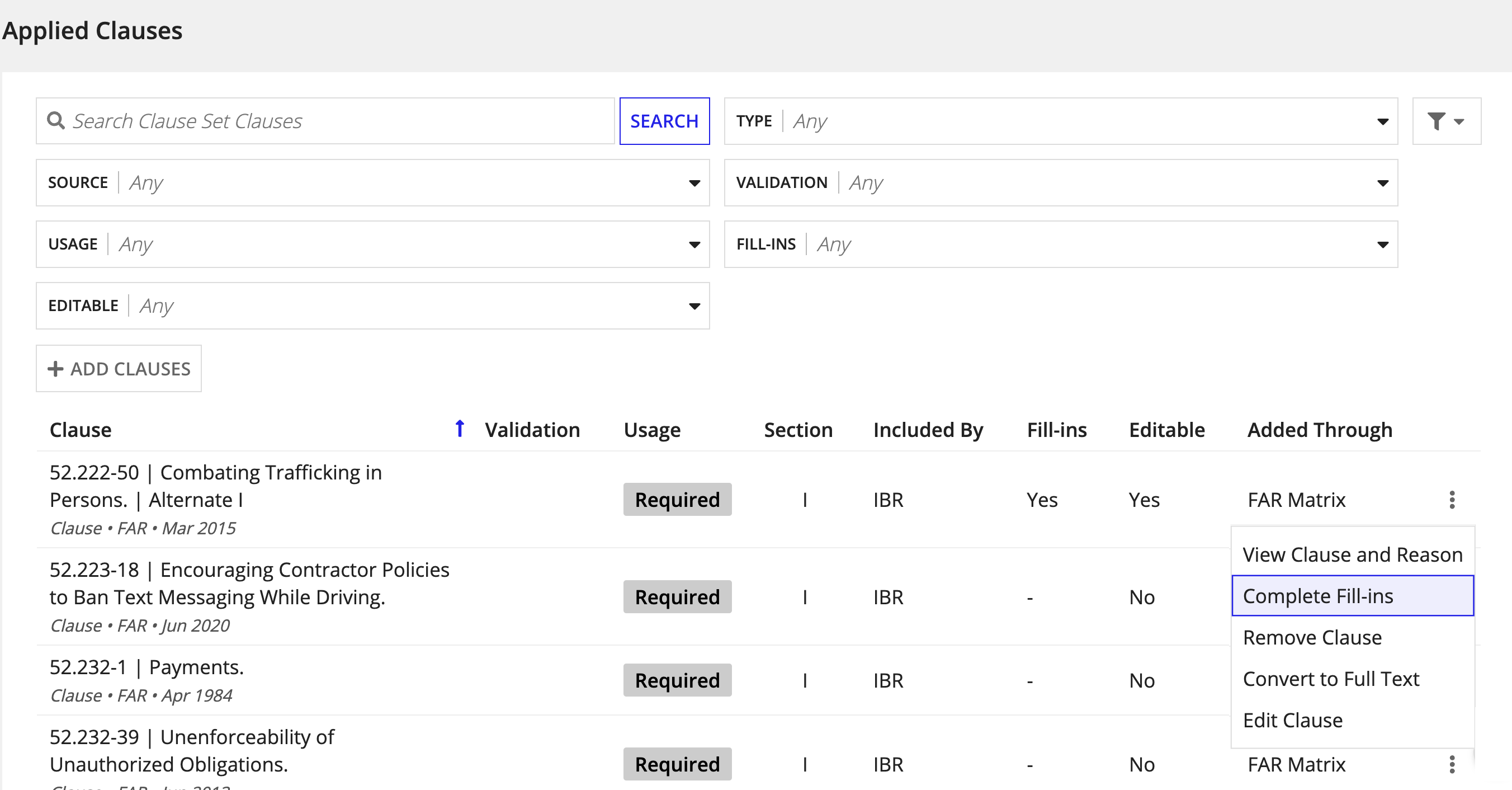Choose Complete Fill-ins from the context menu
The width and height of the screenshot is (1512, 790).
pyautogui.click(x=1352, y=596)
